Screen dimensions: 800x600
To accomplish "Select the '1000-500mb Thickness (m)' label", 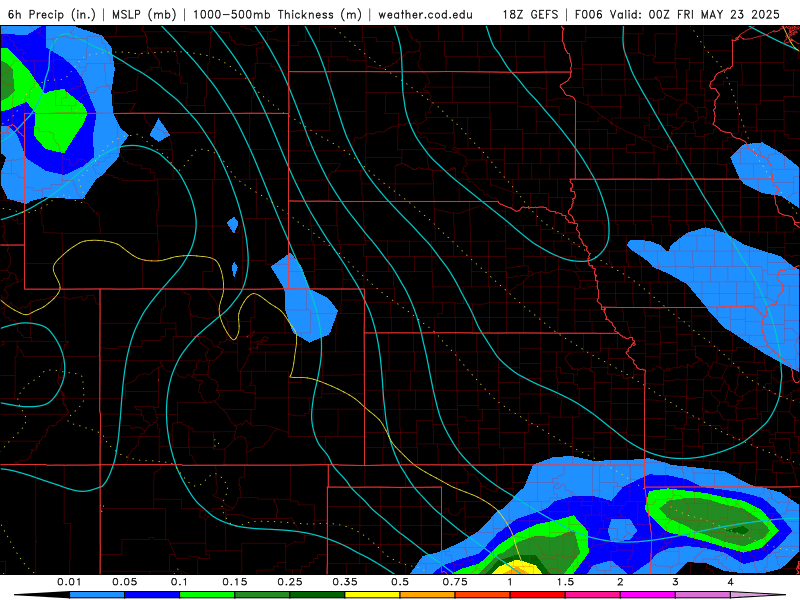I will 277,15.
